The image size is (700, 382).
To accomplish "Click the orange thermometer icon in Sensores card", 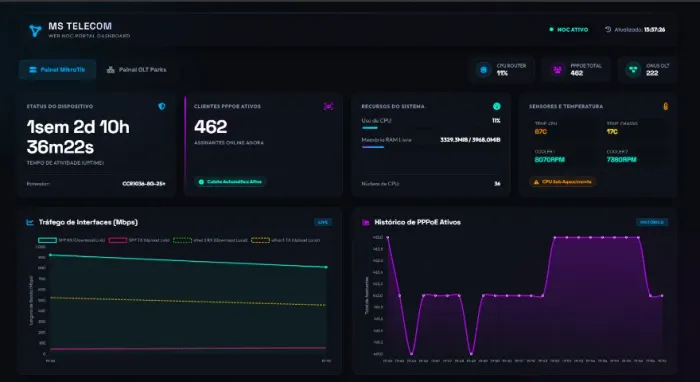I will pos(665,106).
